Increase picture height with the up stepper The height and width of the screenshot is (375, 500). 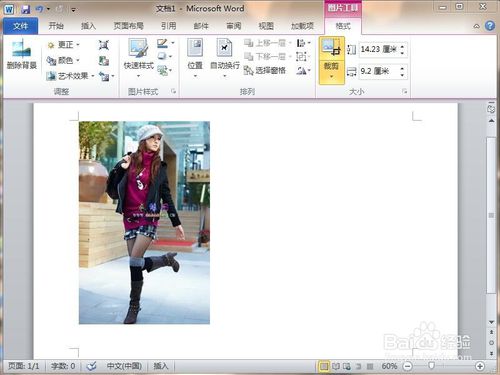[x=403, y=46]
